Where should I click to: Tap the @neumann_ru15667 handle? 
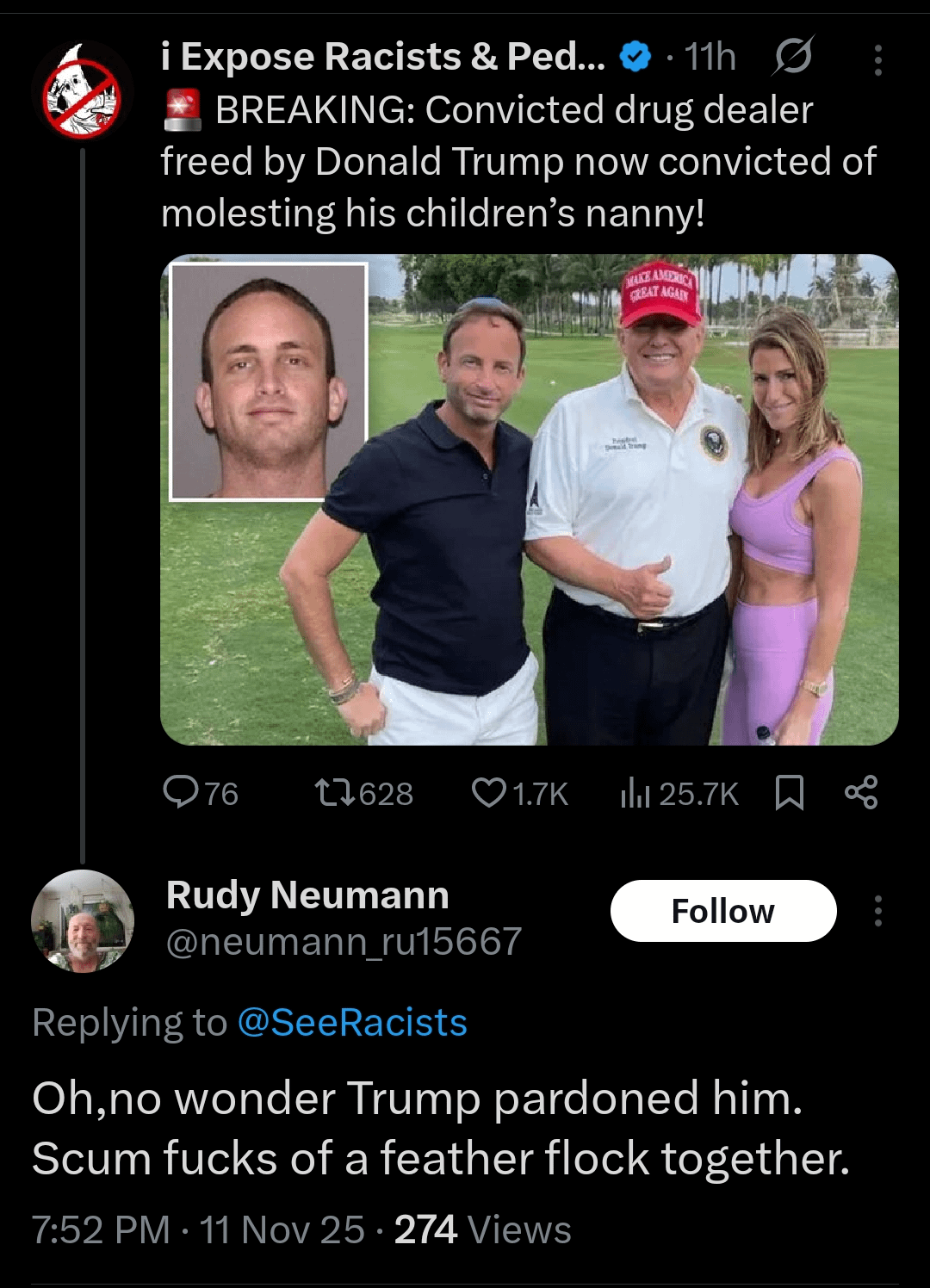(x=344, y=941)
